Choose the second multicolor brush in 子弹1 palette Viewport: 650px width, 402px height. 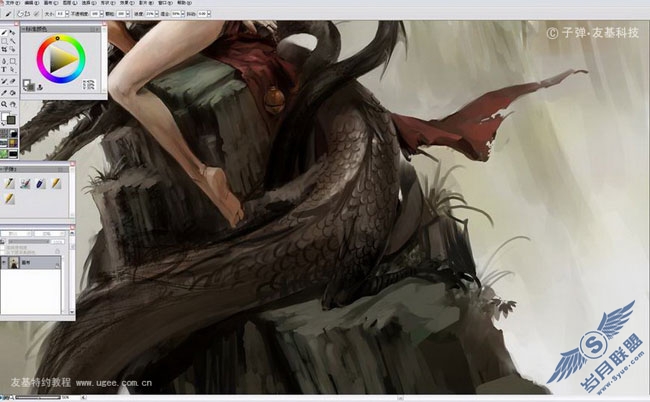pos(25,183)
